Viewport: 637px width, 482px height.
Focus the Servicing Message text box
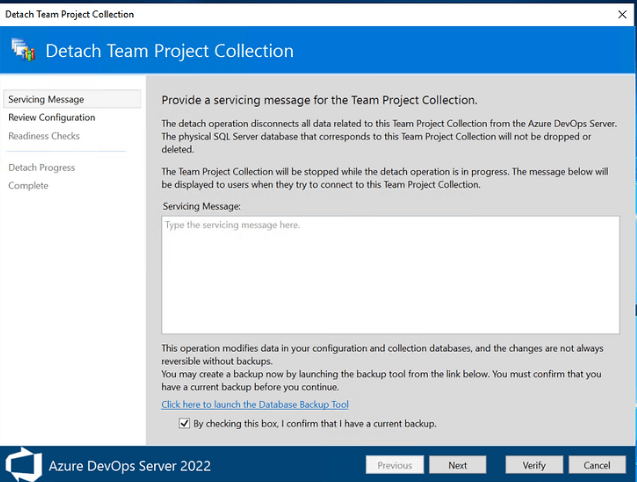point(390,275)
